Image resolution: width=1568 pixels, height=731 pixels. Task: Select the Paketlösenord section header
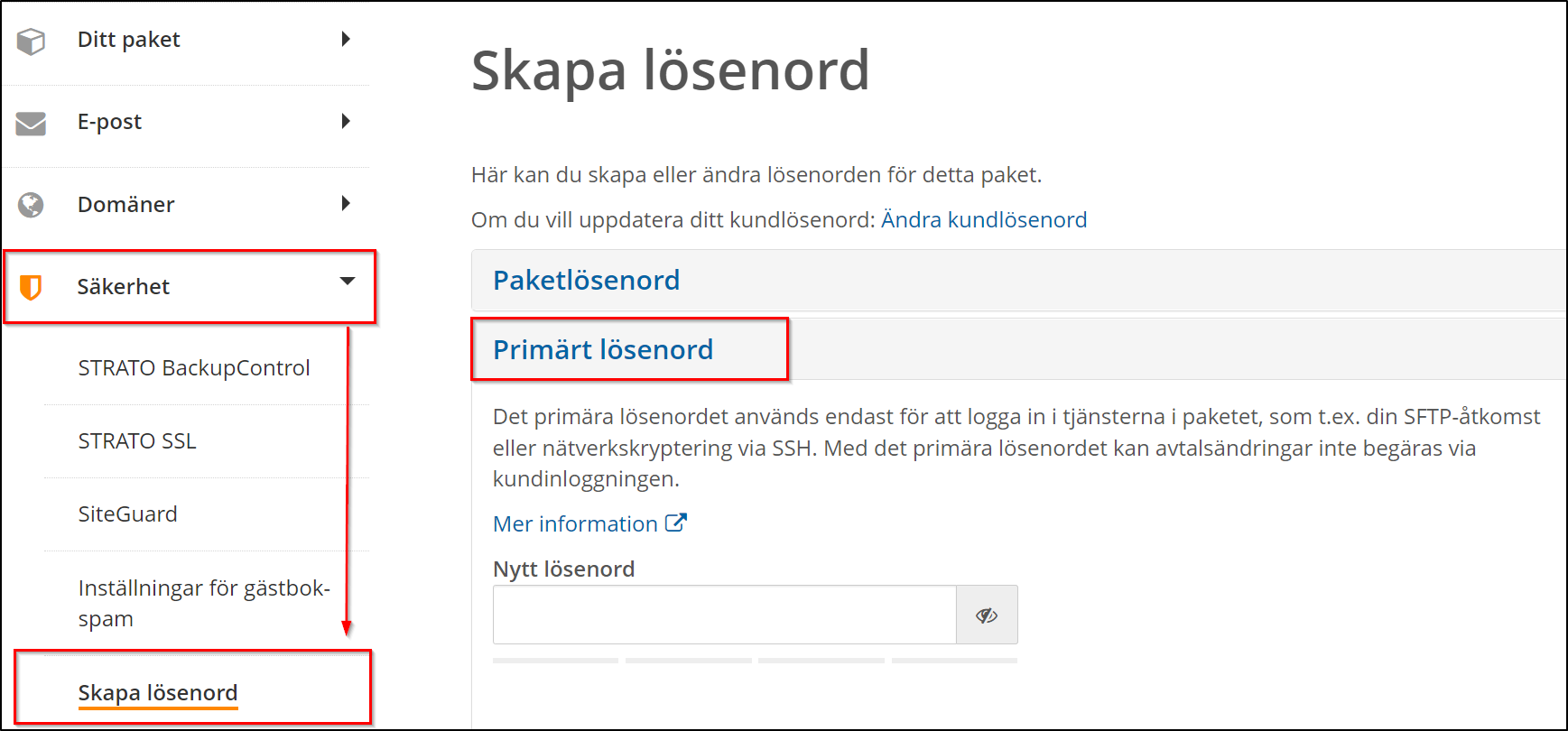click(x=586, y=281)
